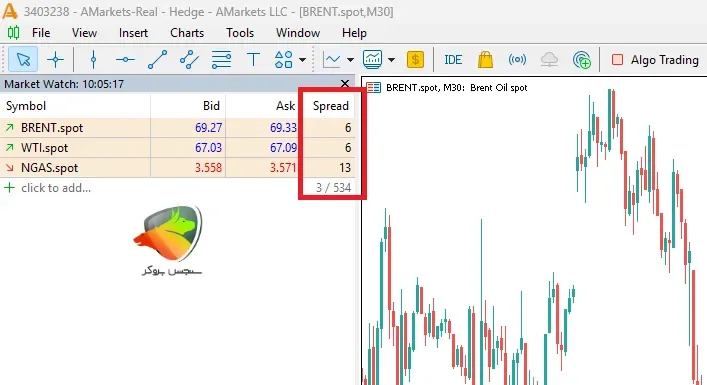Open the IDE MetaEditor button
This screenshot has width=707, height=385.
tap(453, 60)
